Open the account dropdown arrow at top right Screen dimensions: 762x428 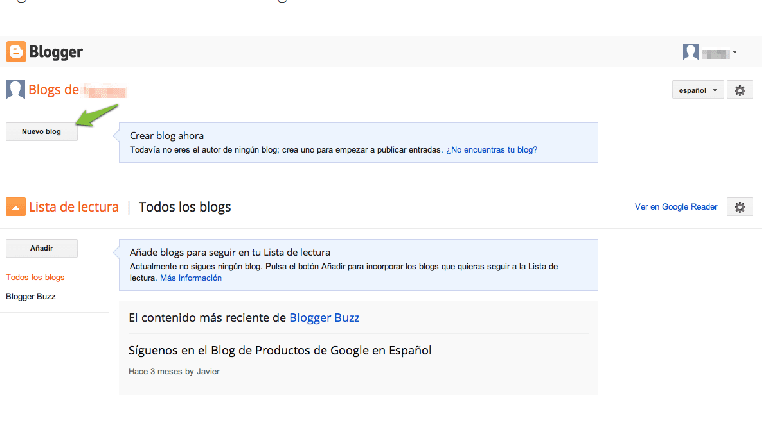pos(734,52)
